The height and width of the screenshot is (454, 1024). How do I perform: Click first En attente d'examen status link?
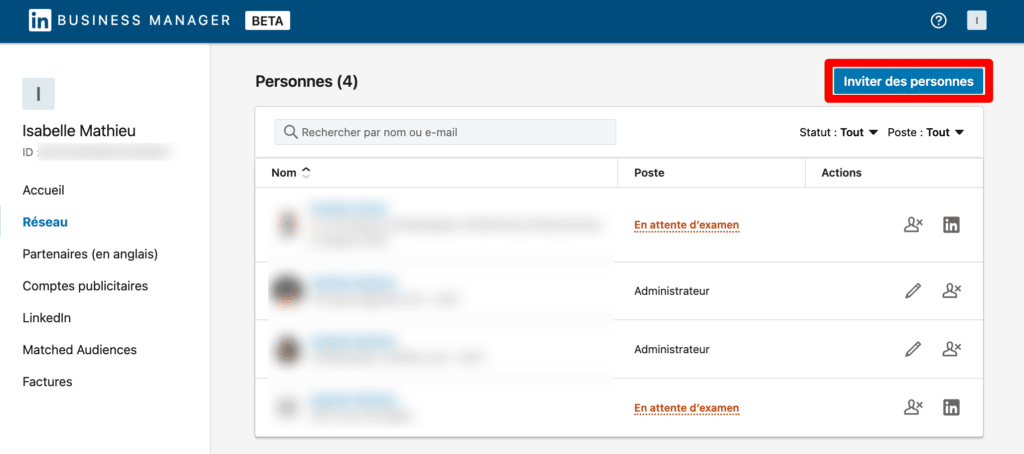686,225
